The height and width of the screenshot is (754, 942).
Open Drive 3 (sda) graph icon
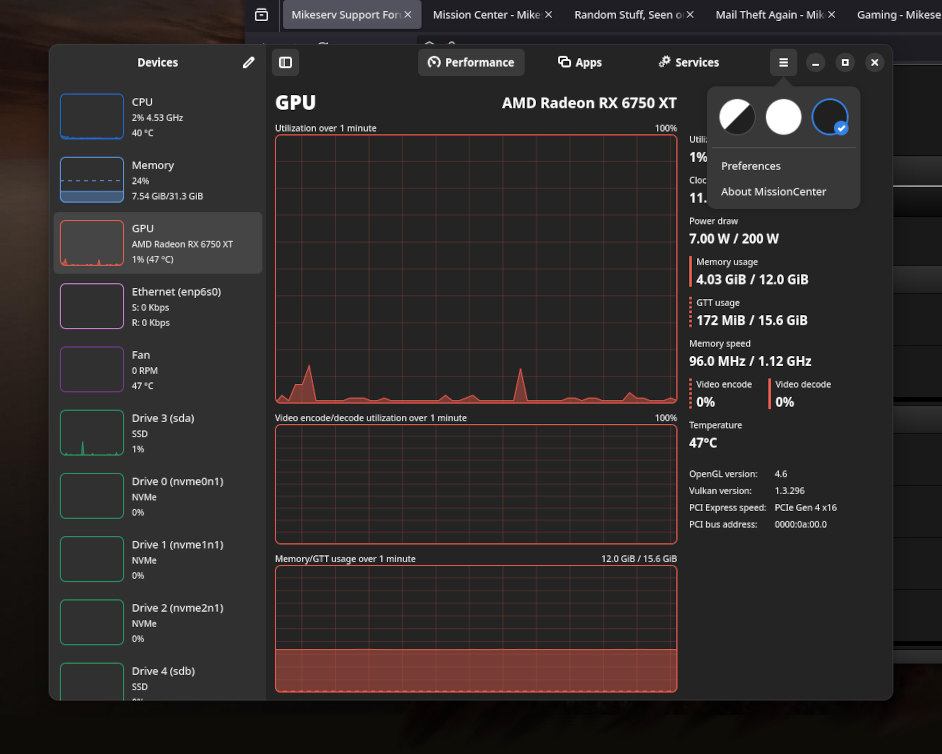(x=92, y=433)
